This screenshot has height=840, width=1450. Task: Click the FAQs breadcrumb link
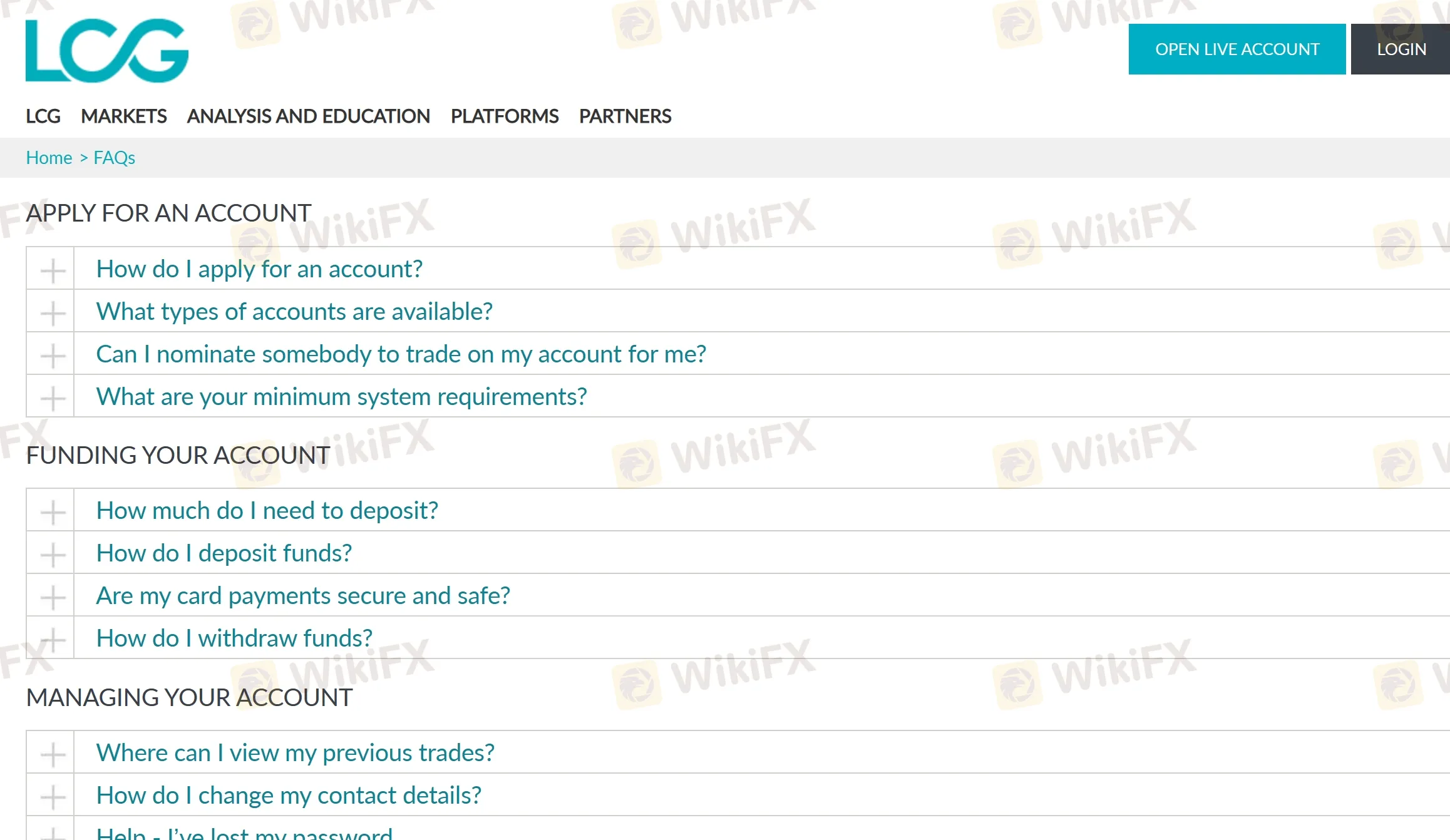[x=114, y=158]
